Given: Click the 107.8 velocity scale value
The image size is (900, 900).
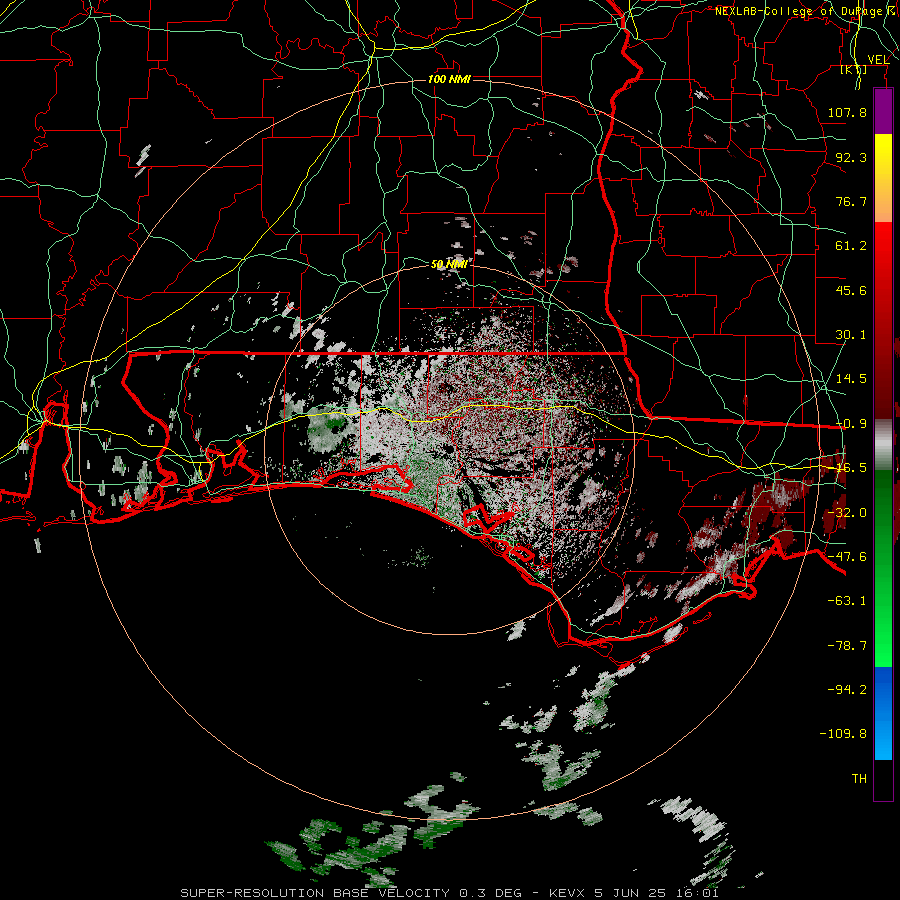Looking at the screenshot, I should pos(847,112).
